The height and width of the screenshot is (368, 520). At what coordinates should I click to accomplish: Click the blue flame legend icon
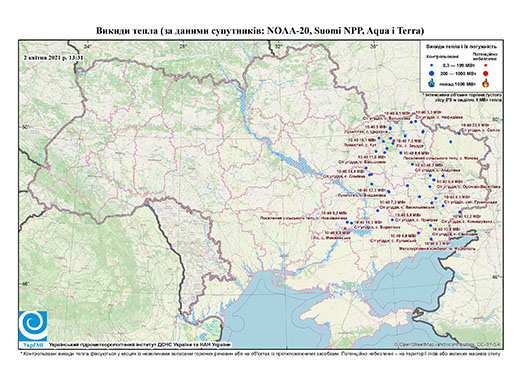432,83
